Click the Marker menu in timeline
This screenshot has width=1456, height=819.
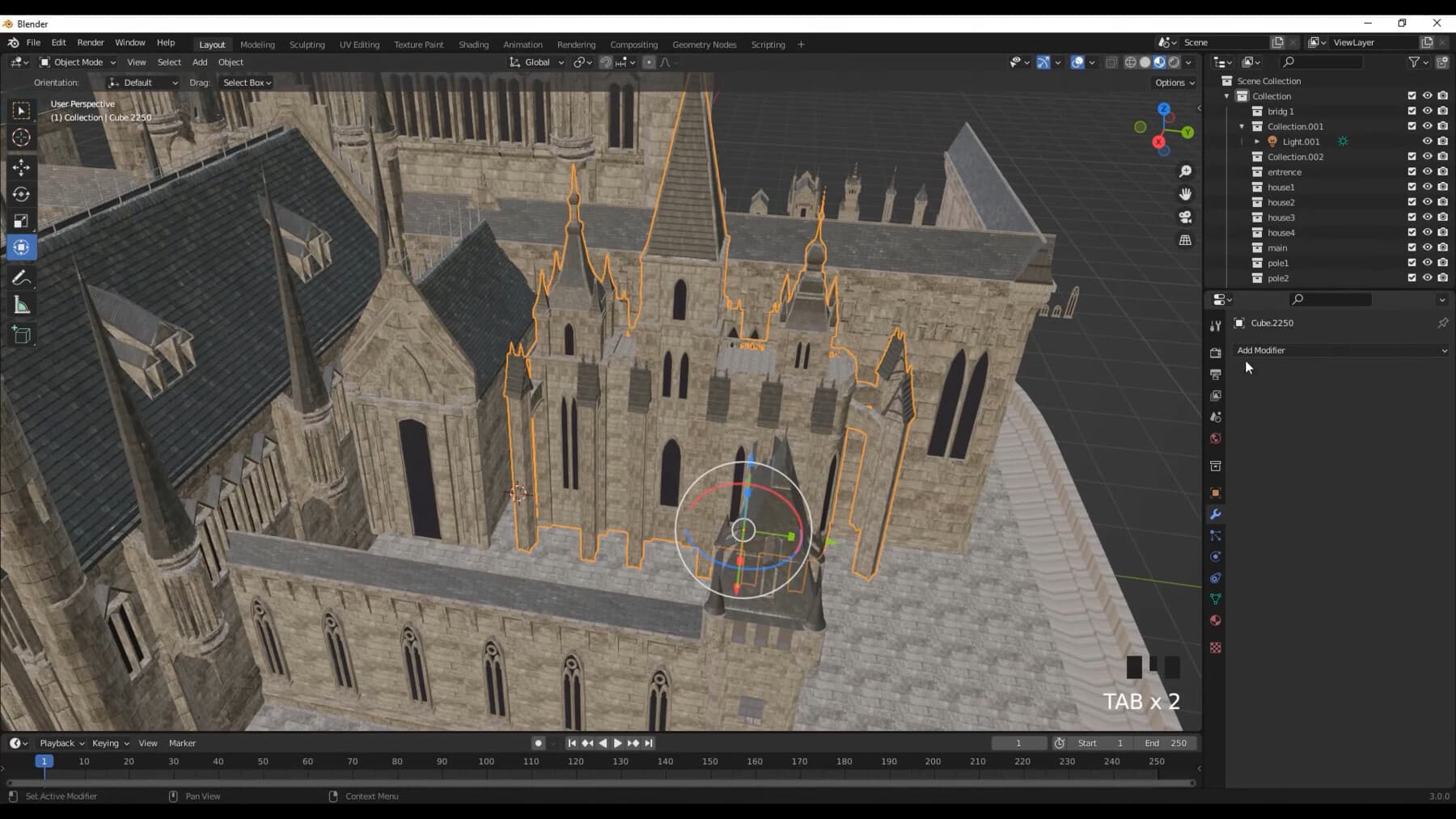[182, 743]
